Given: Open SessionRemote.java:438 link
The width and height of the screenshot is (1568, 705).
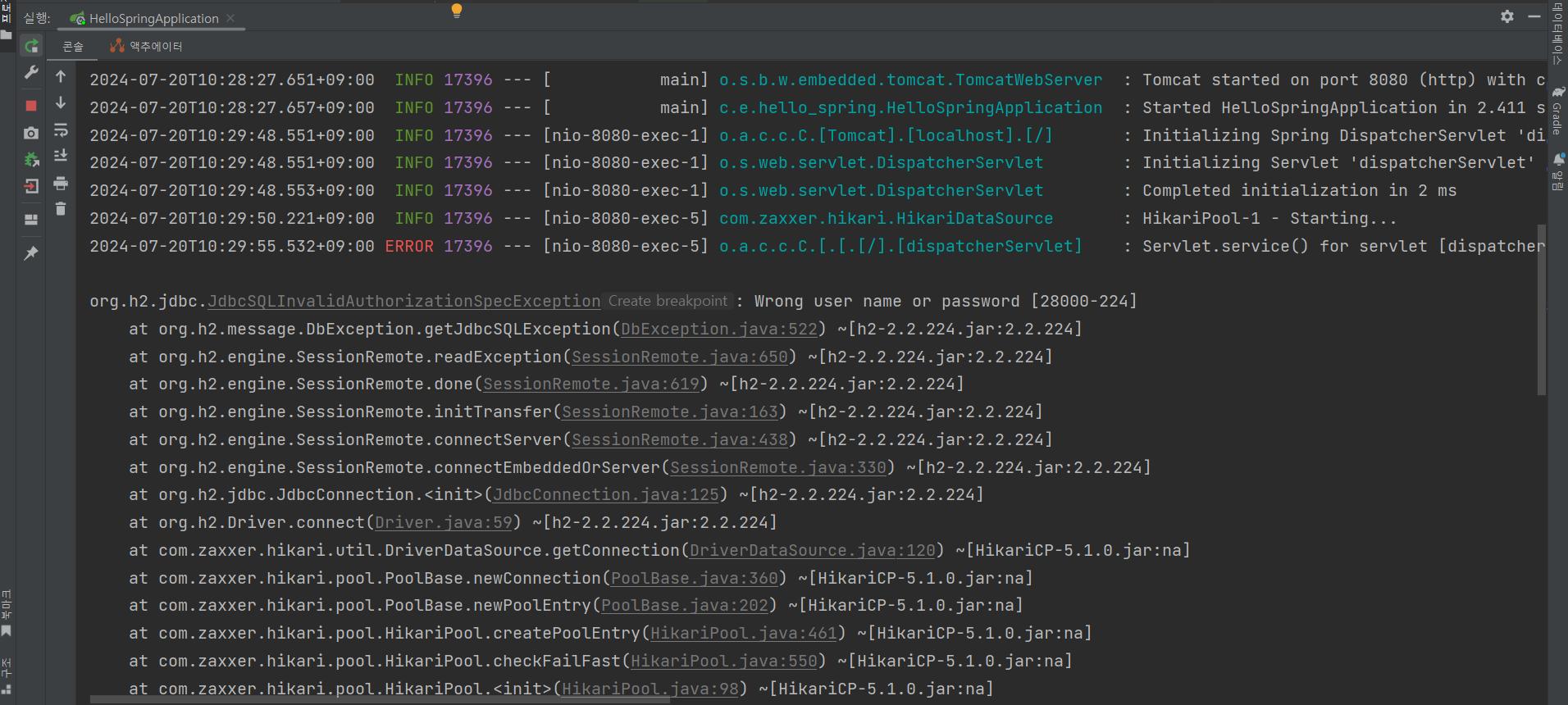Looking at the screenshot, I should click(x=679, y=440).
